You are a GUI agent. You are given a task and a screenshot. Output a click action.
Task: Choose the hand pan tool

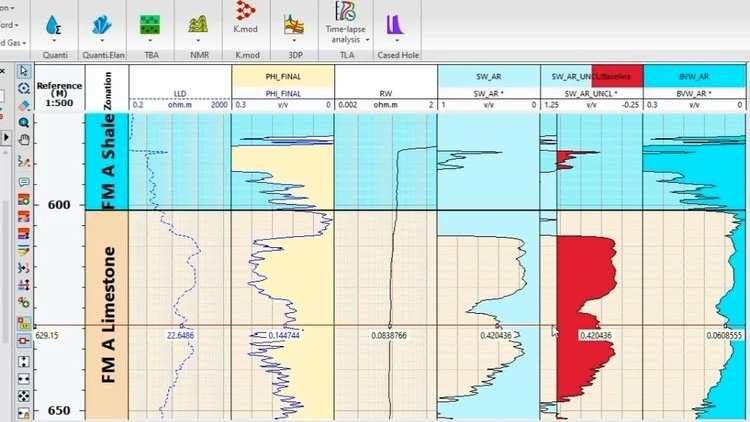(23, 138)
